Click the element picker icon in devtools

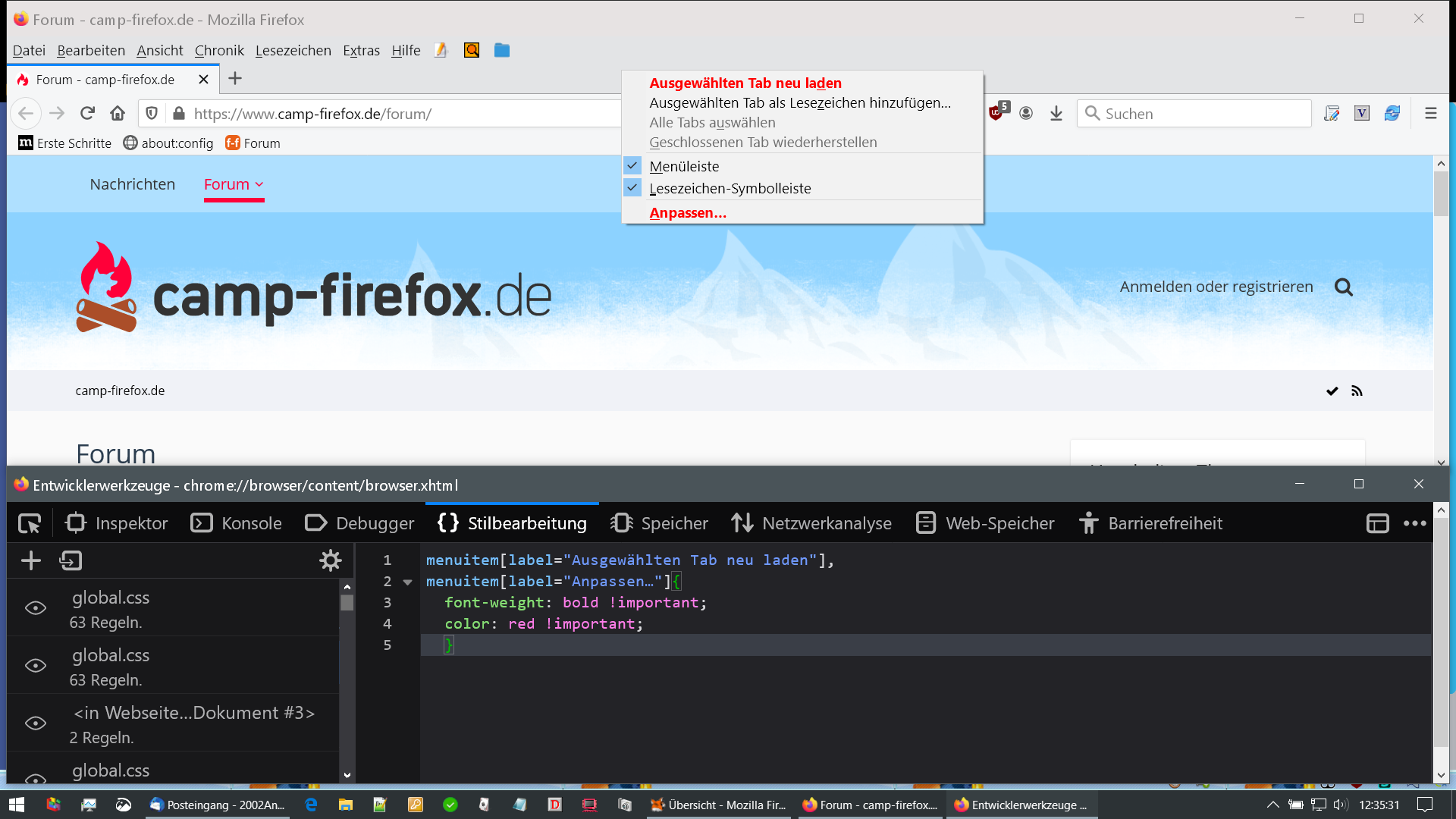pyautogui.click(x=30, y=523)
